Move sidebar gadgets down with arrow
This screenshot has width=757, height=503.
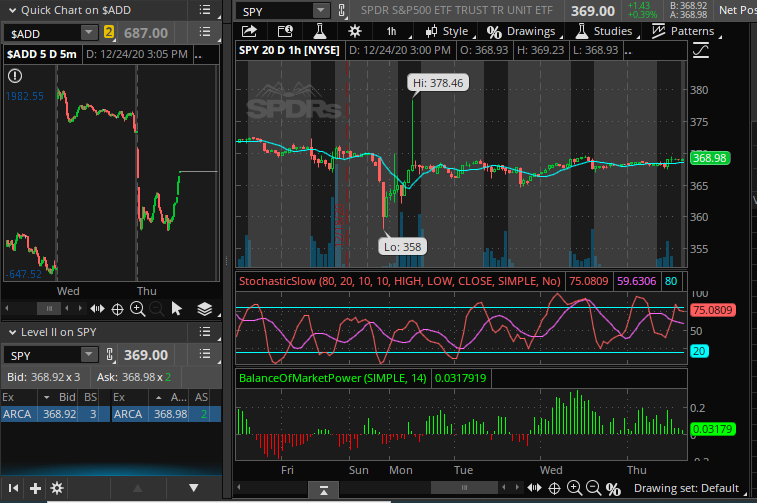194,488
